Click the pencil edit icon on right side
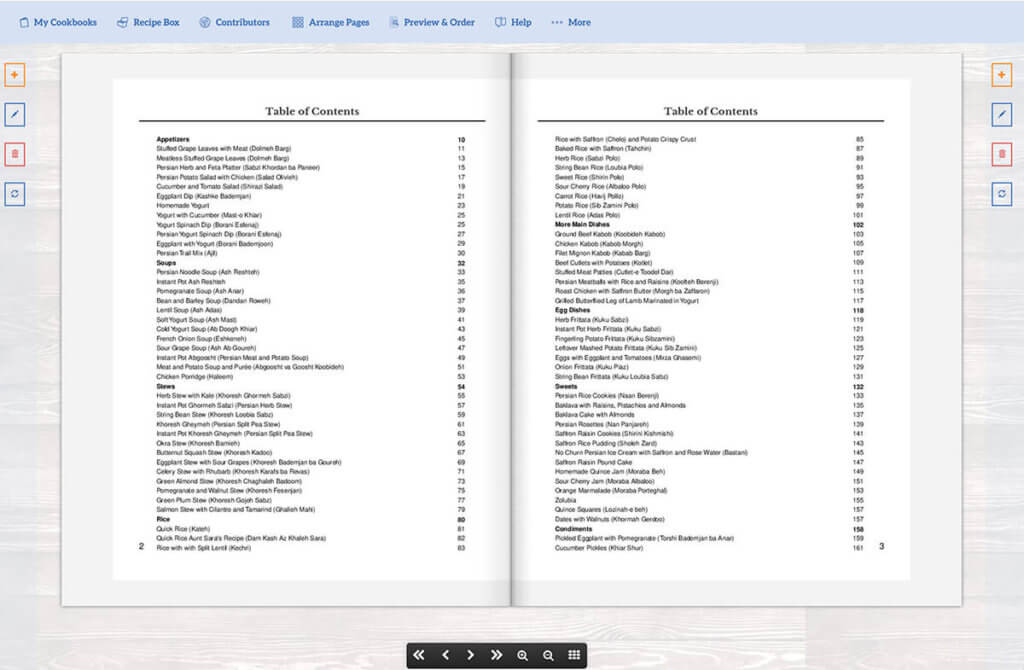Viewport: 1024px width, 670px height. coord(1002,115)
